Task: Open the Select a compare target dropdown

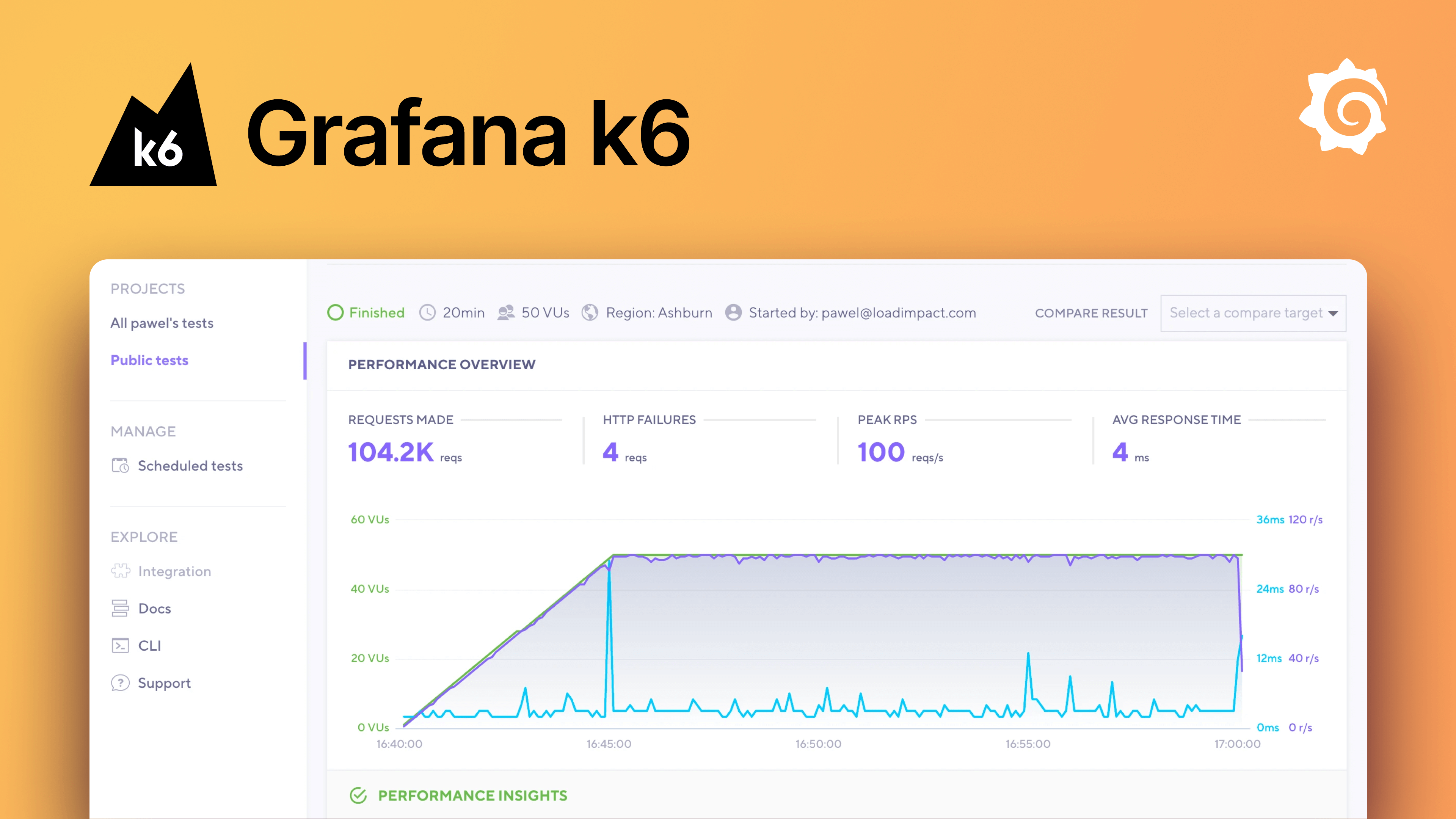Action: 1252,312
